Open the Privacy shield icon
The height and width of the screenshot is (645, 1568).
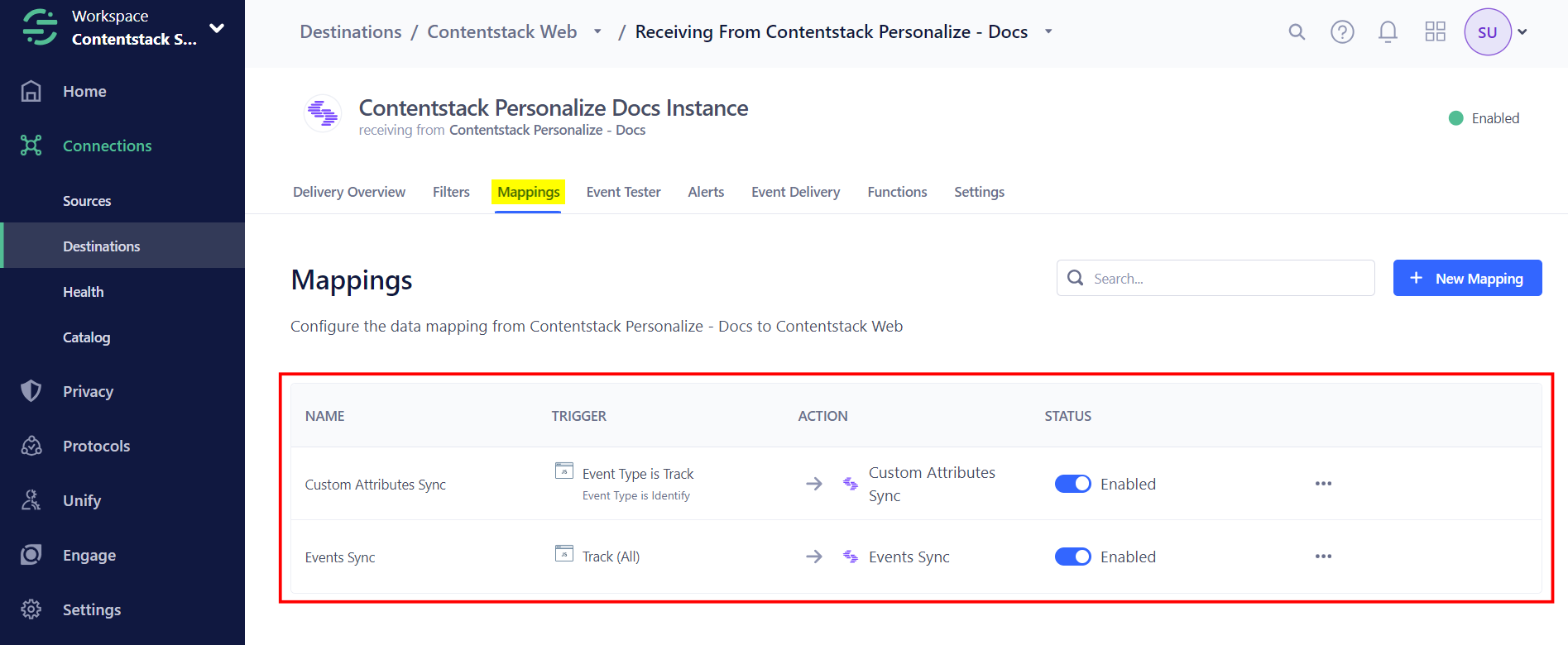tap(31, 391)
